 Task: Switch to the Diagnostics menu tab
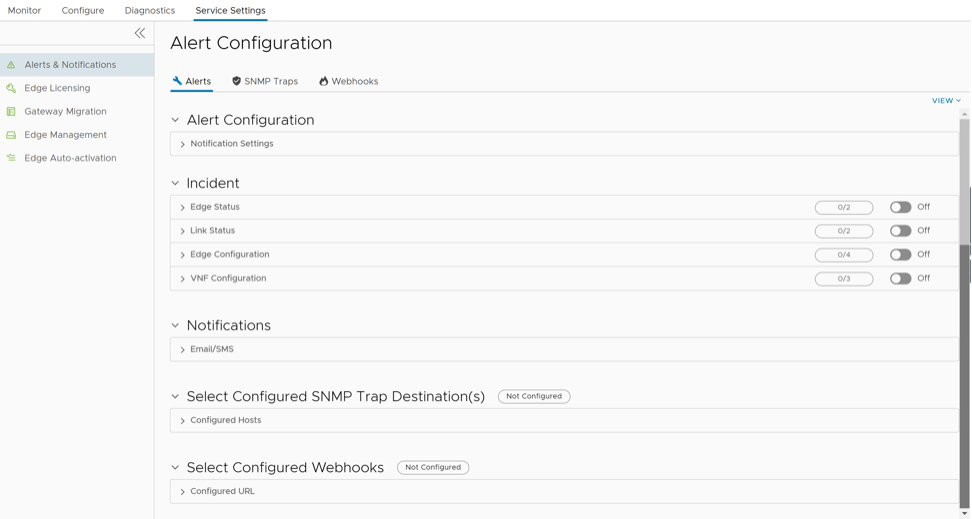coord(150,10)
